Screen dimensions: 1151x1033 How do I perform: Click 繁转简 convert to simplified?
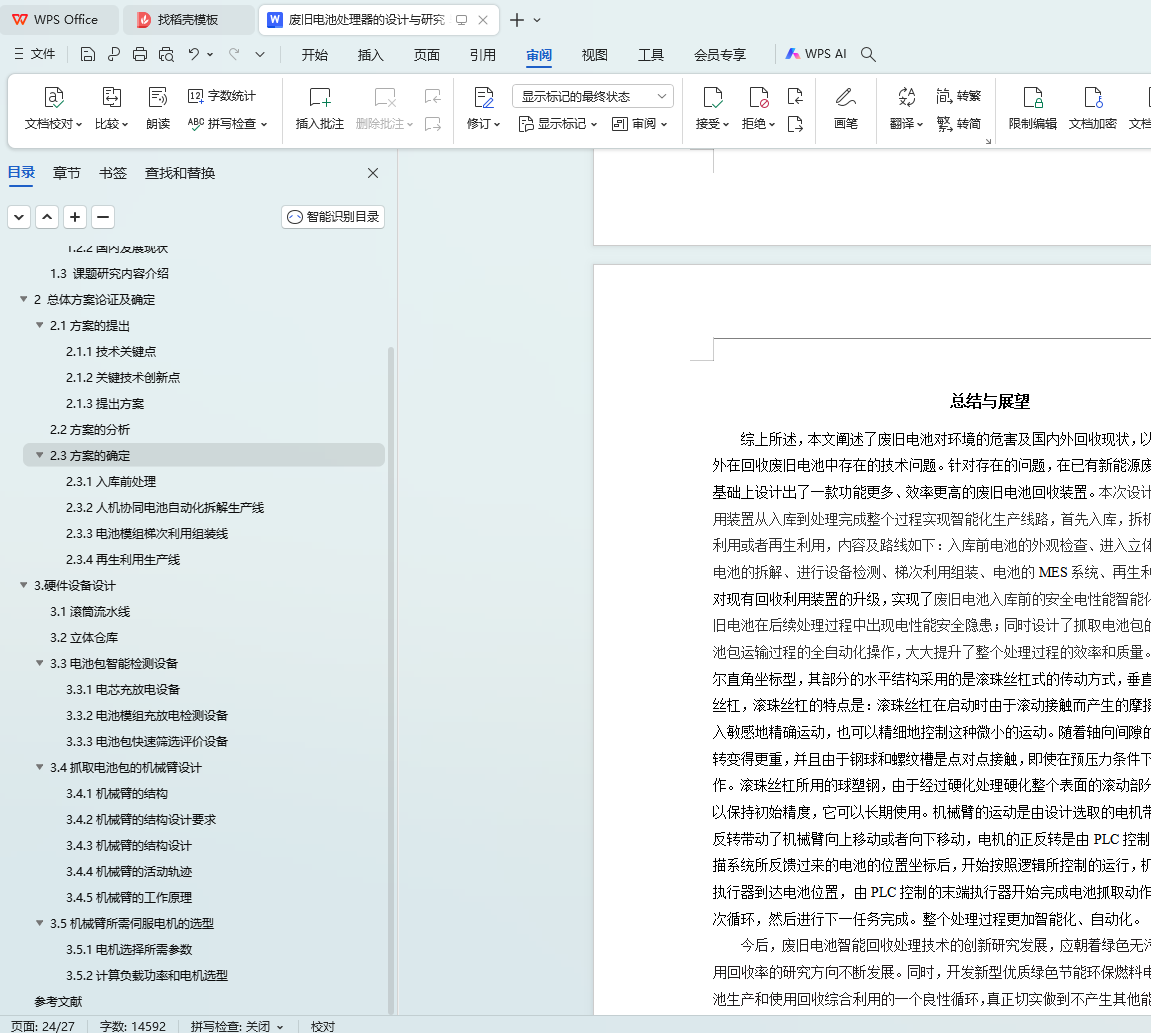click(x=959, y=123)
